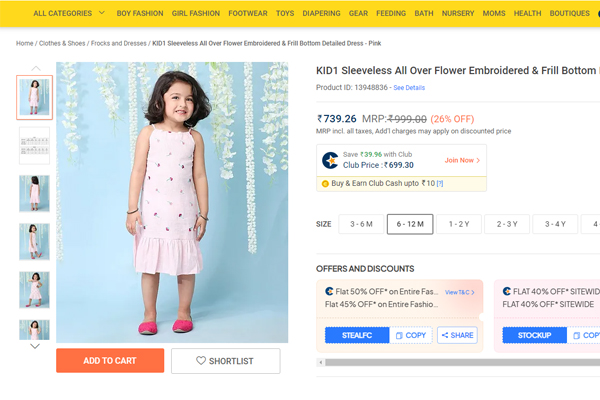Open the Club Cash help question mark
This screenshot has height=400, width=600.
tap(440, 184)
